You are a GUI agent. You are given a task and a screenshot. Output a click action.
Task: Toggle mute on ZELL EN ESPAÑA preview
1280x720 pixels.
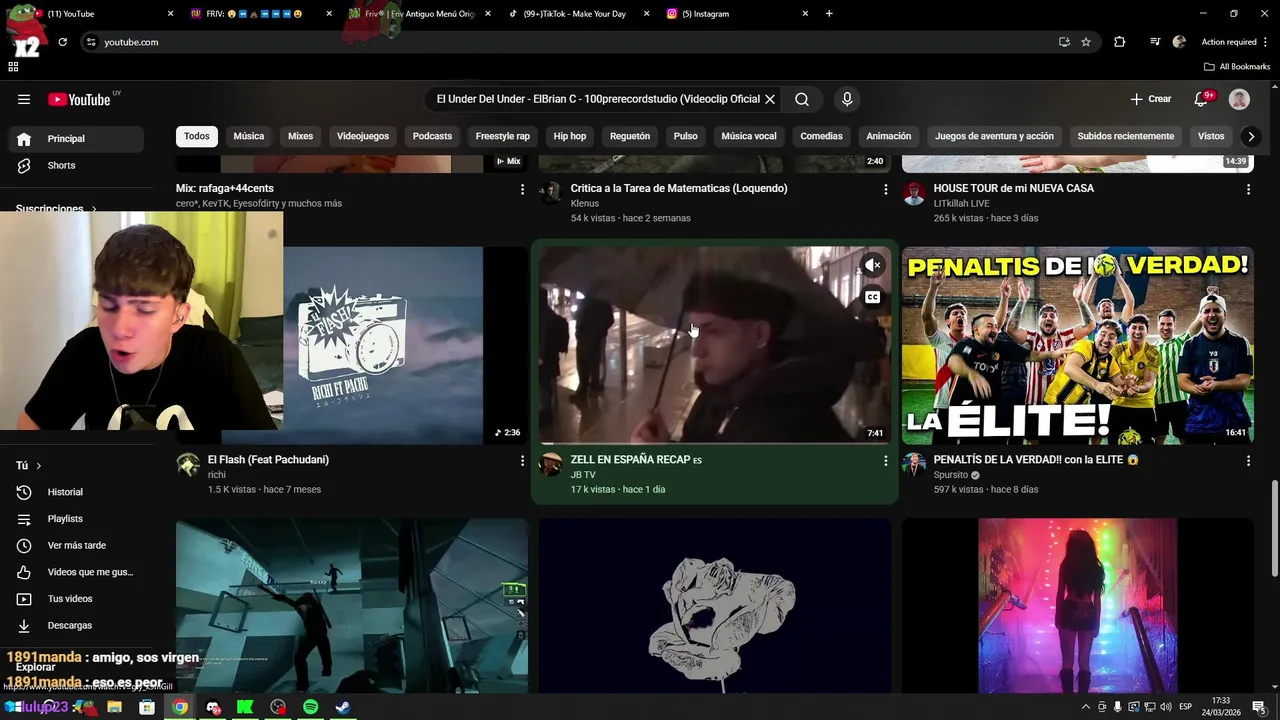click(x=873, y=265)
